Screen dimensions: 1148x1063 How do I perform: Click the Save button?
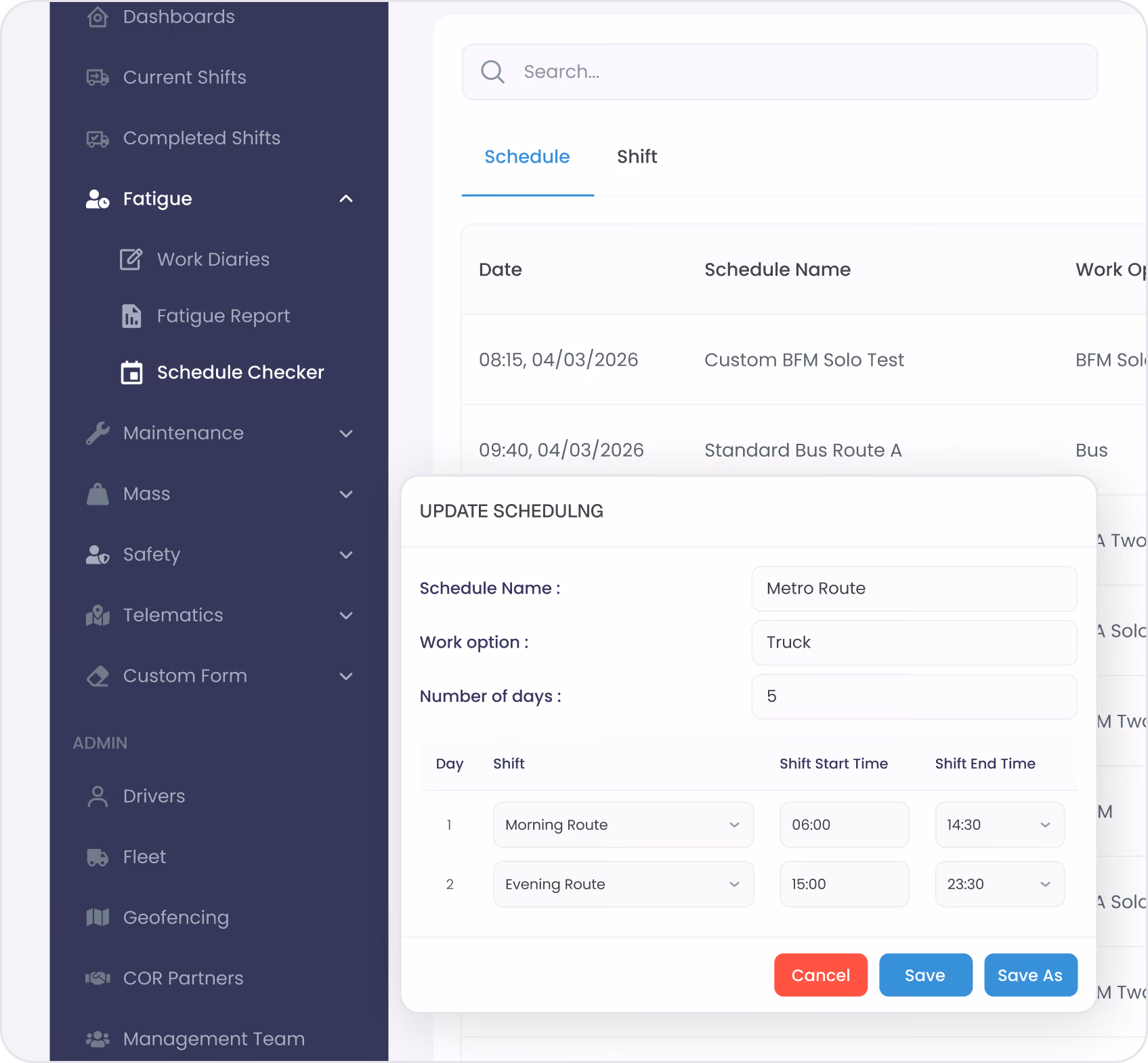point(925,976)
